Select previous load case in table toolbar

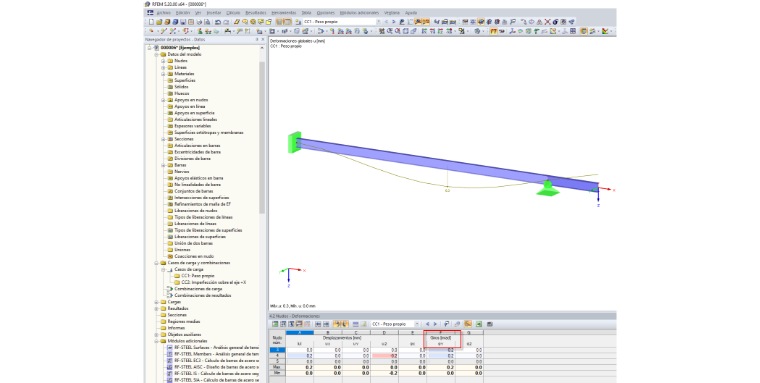click(428, 324)
